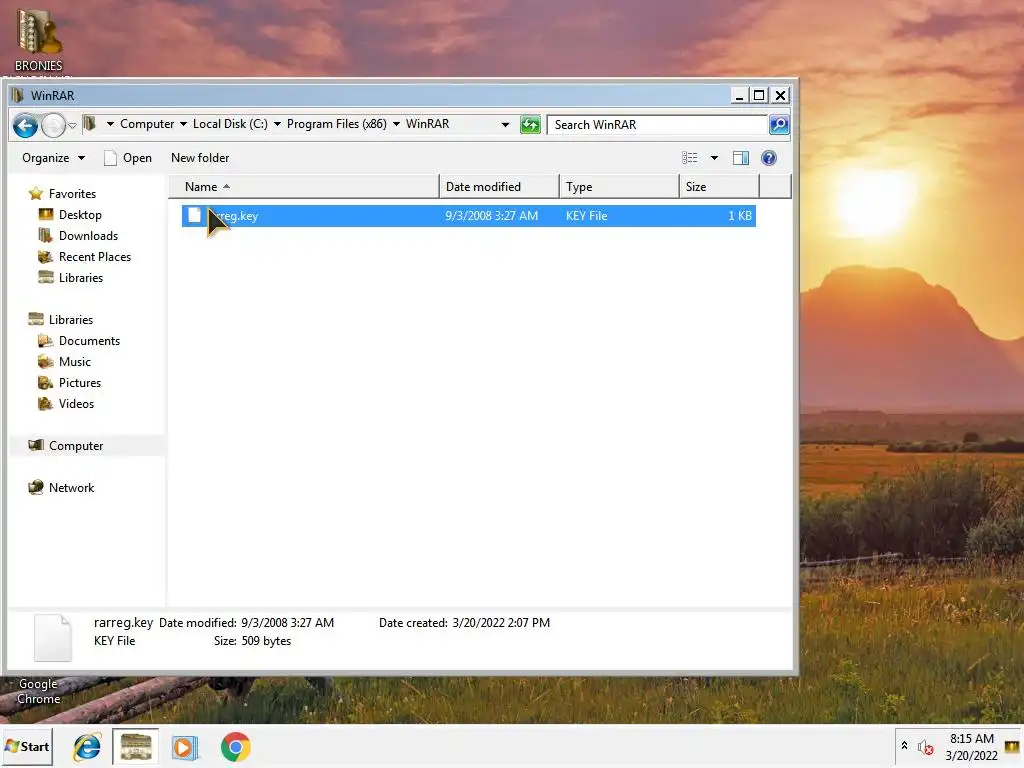
Task: Open Help with the question mark icon
Action: (x=769, y=158)
